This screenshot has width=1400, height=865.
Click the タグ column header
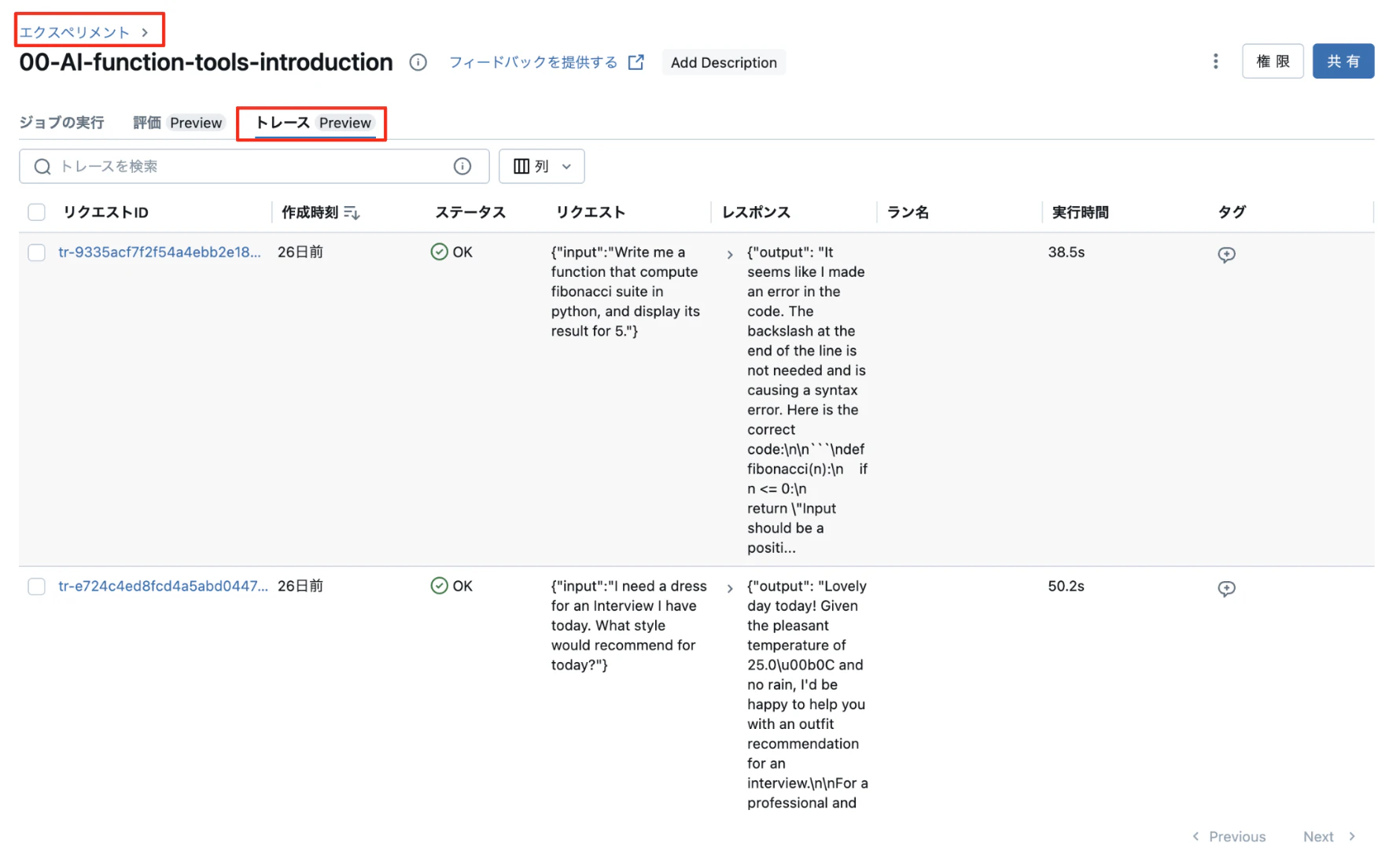[x=1232, y=212]
